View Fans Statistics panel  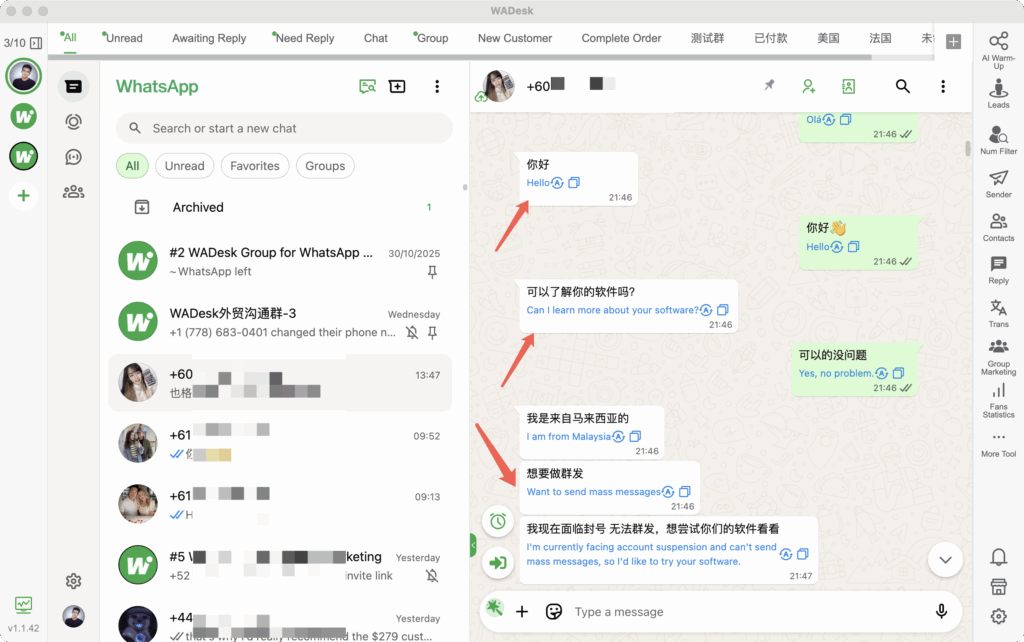pyautogui.click(x=997, y=399)
